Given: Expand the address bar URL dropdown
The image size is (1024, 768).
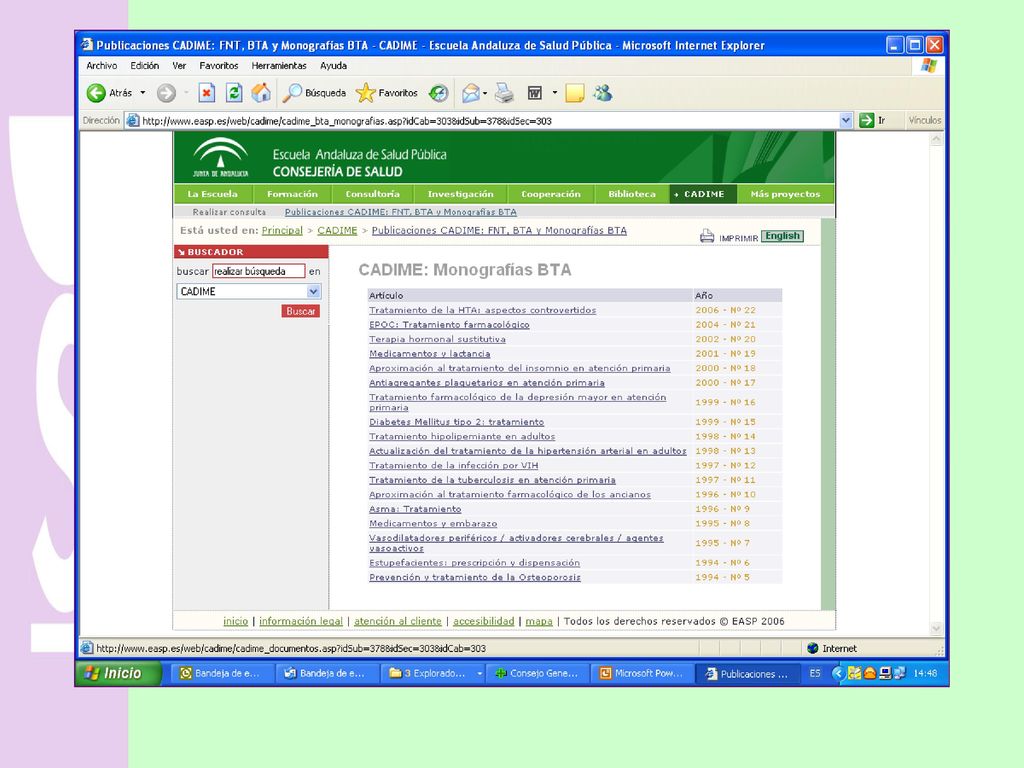Looking at the screenshot, I should (x=846, y=120).
